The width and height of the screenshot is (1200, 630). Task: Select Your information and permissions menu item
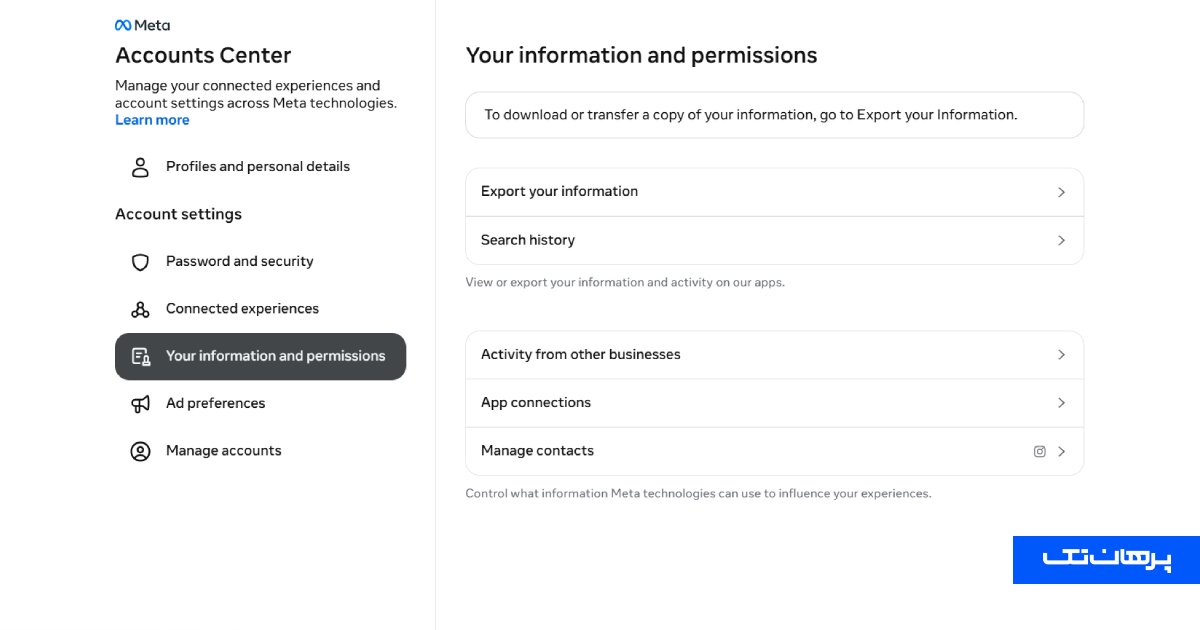260,356
